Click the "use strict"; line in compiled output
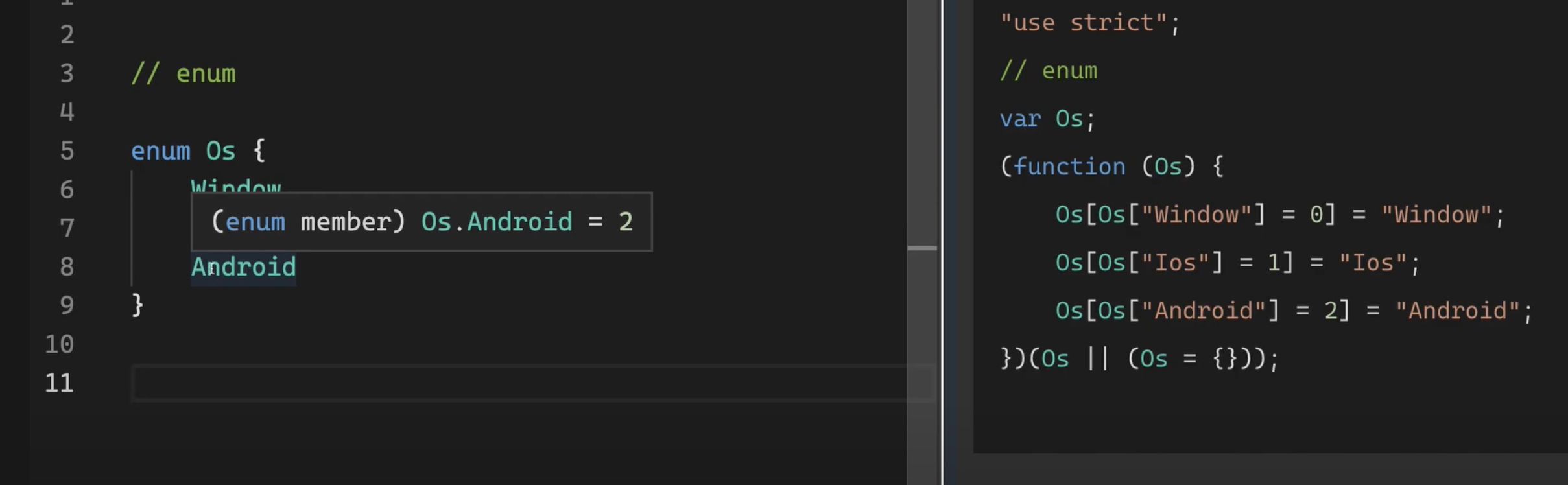The image size is (1568, 485). pyautogui.click(x=1090, y=23)
